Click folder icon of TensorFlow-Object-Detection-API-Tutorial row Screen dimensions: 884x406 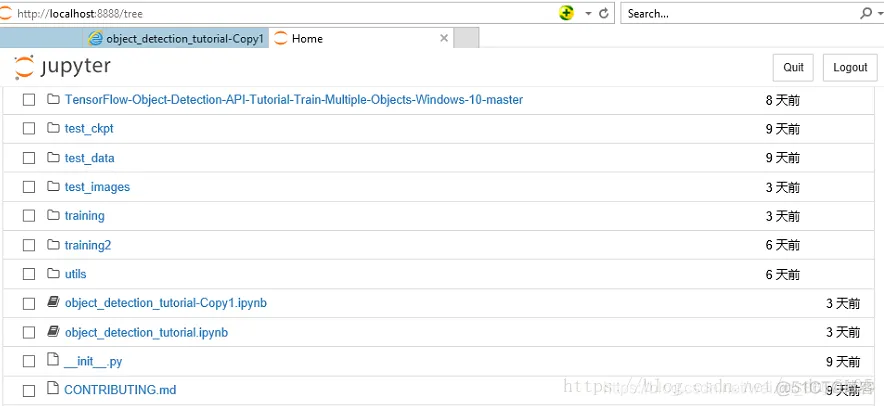53,99
